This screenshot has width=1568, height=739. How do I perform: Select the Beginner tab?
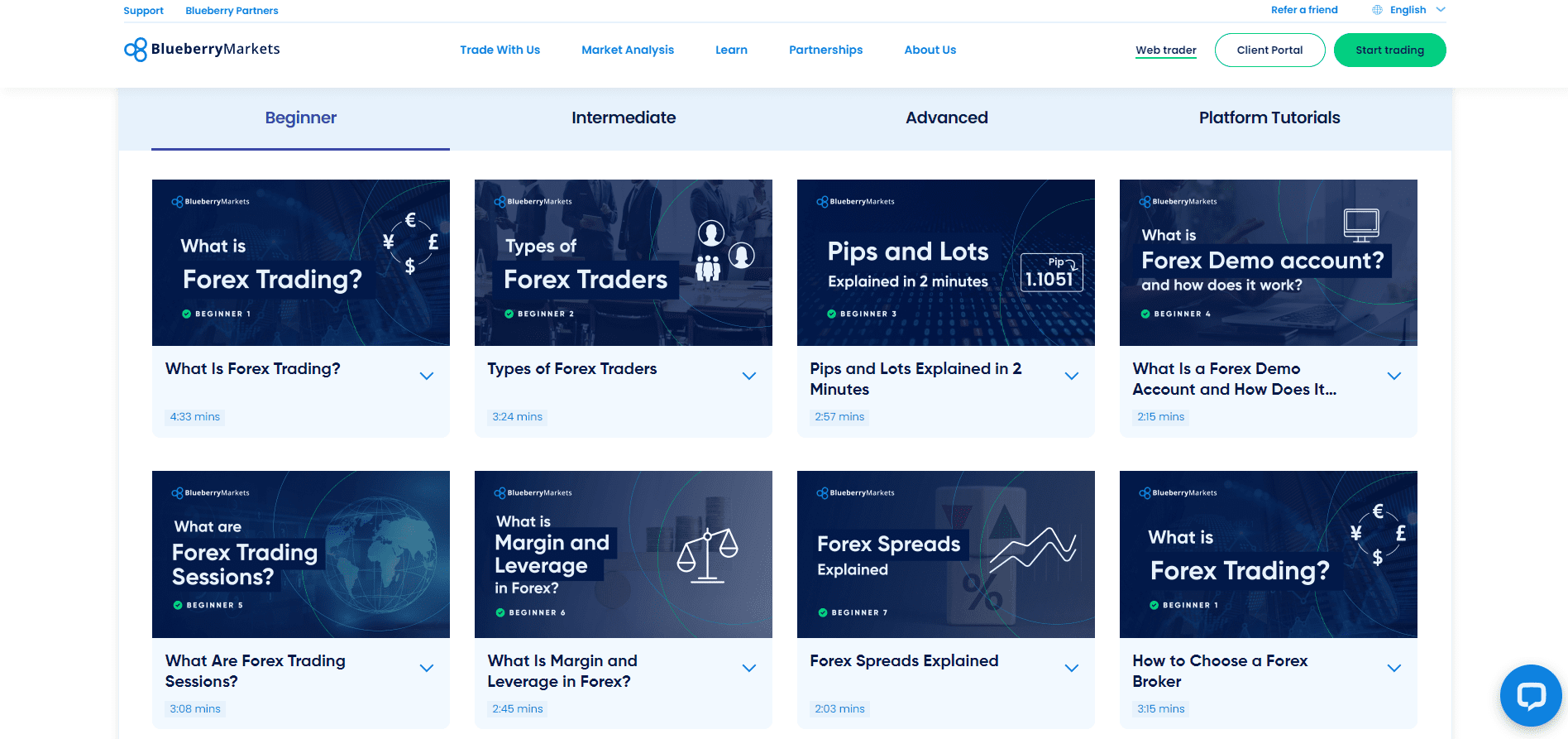click(301, 118)
